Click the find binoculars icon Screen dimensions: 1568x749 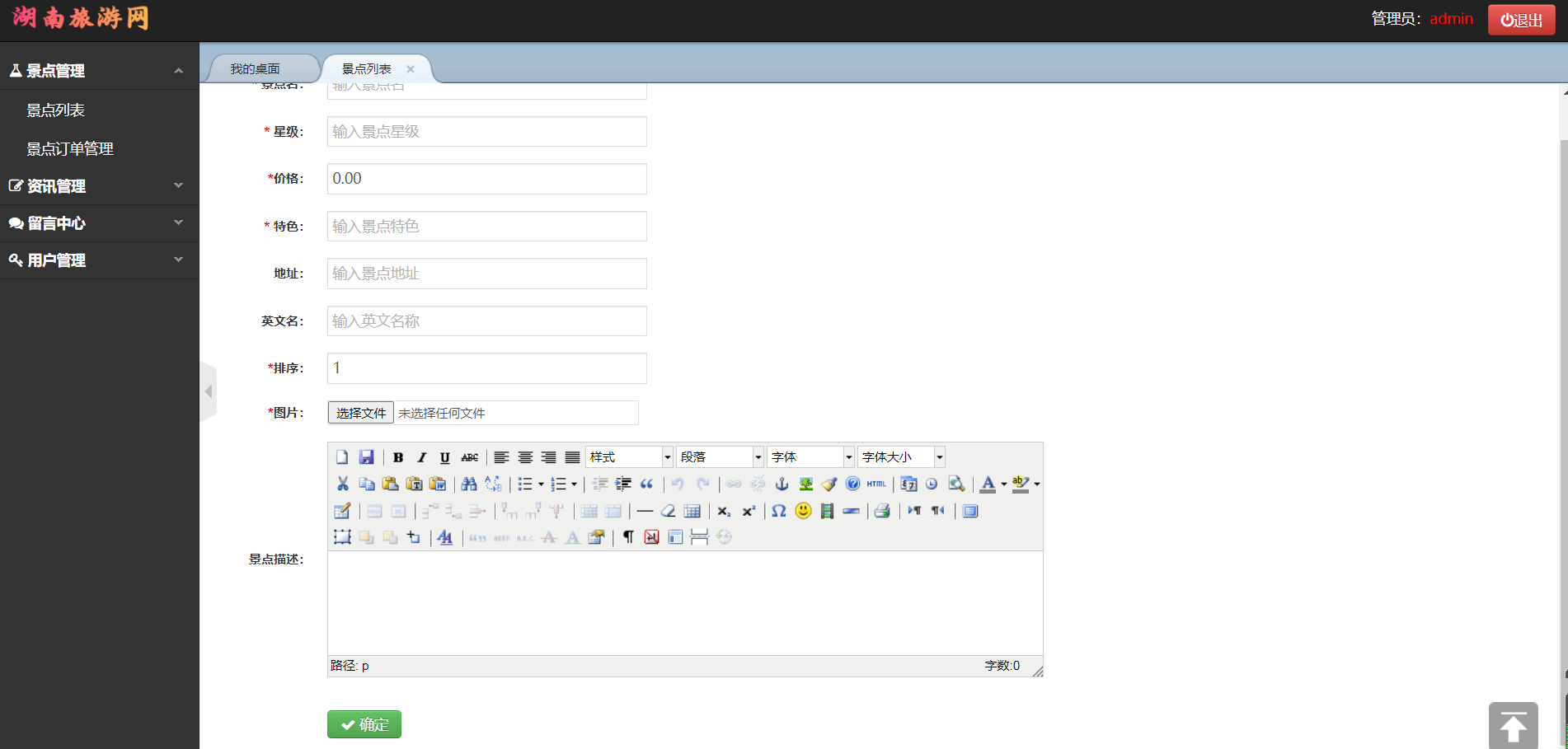[469, 484]
